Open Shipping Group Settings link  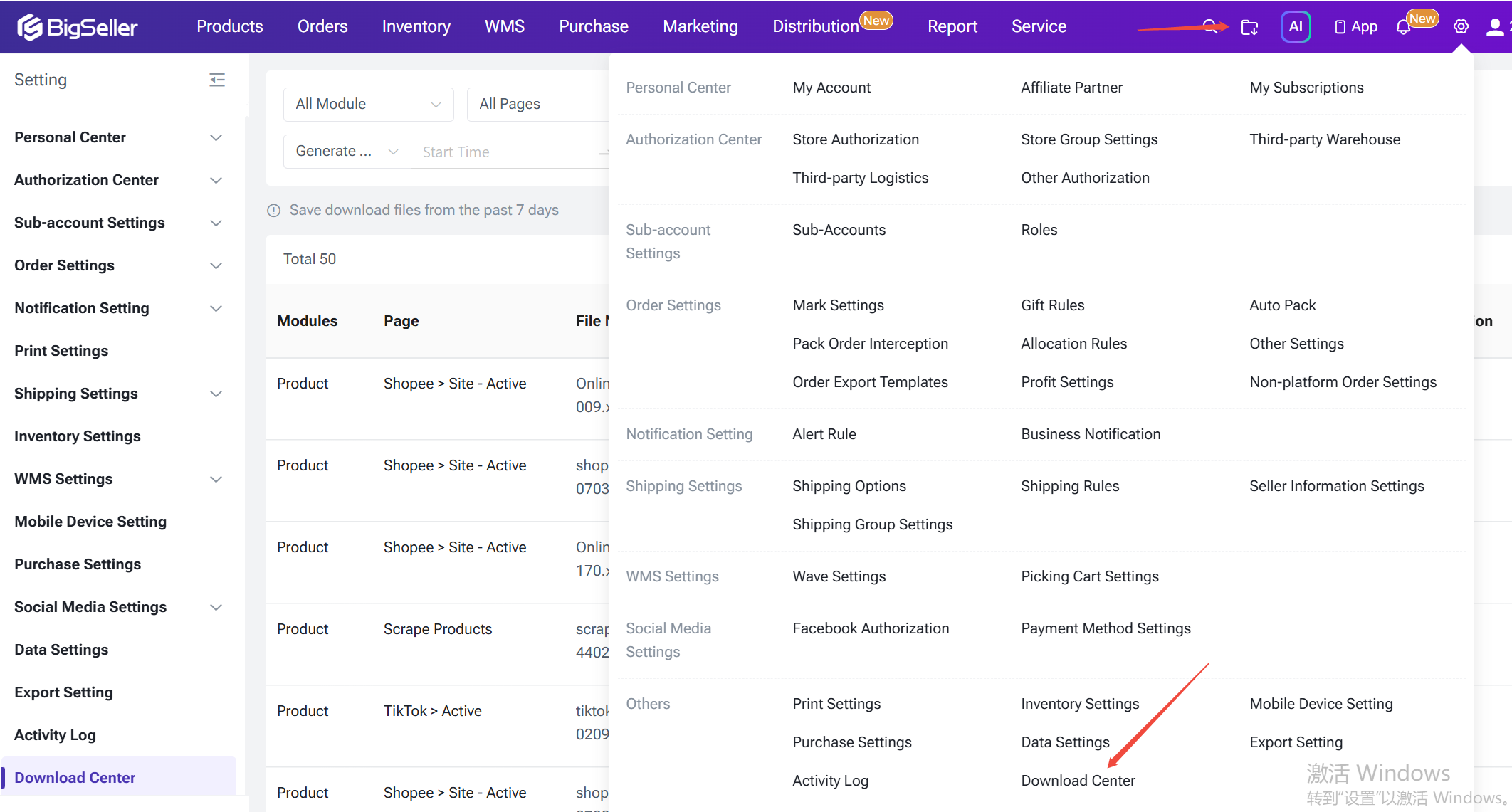coord(872,524)
